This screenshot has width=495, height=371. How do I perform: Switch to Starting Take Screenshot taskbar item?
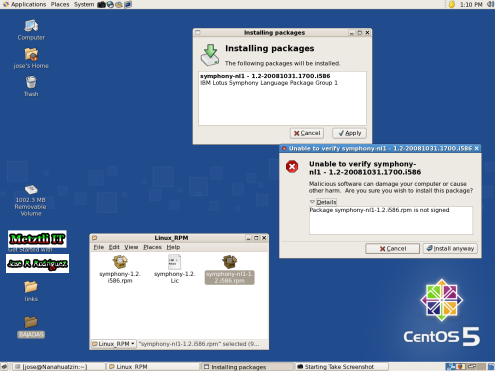tap(342, 367)
